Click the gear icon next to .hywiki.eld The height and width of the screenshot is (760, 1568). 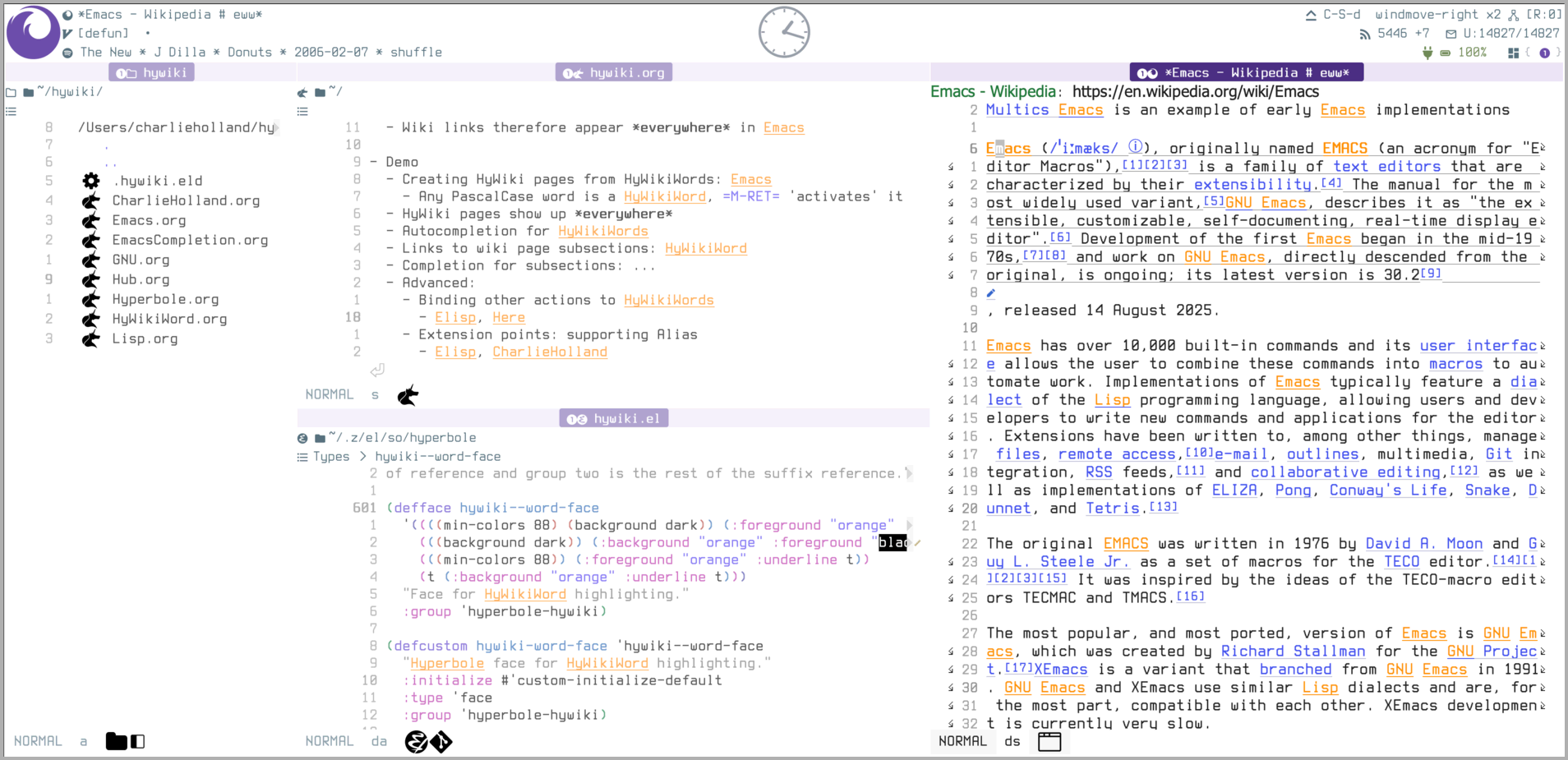click(x=91, y=181)
